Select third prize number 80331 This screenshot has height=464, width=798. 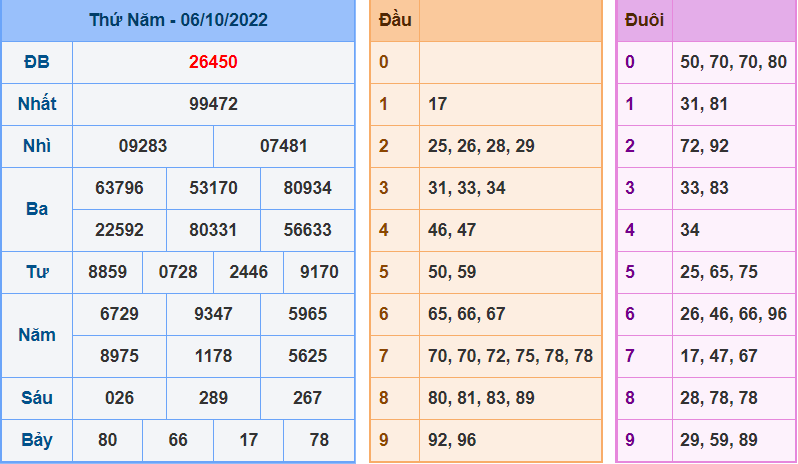click(x=213, y=230)
